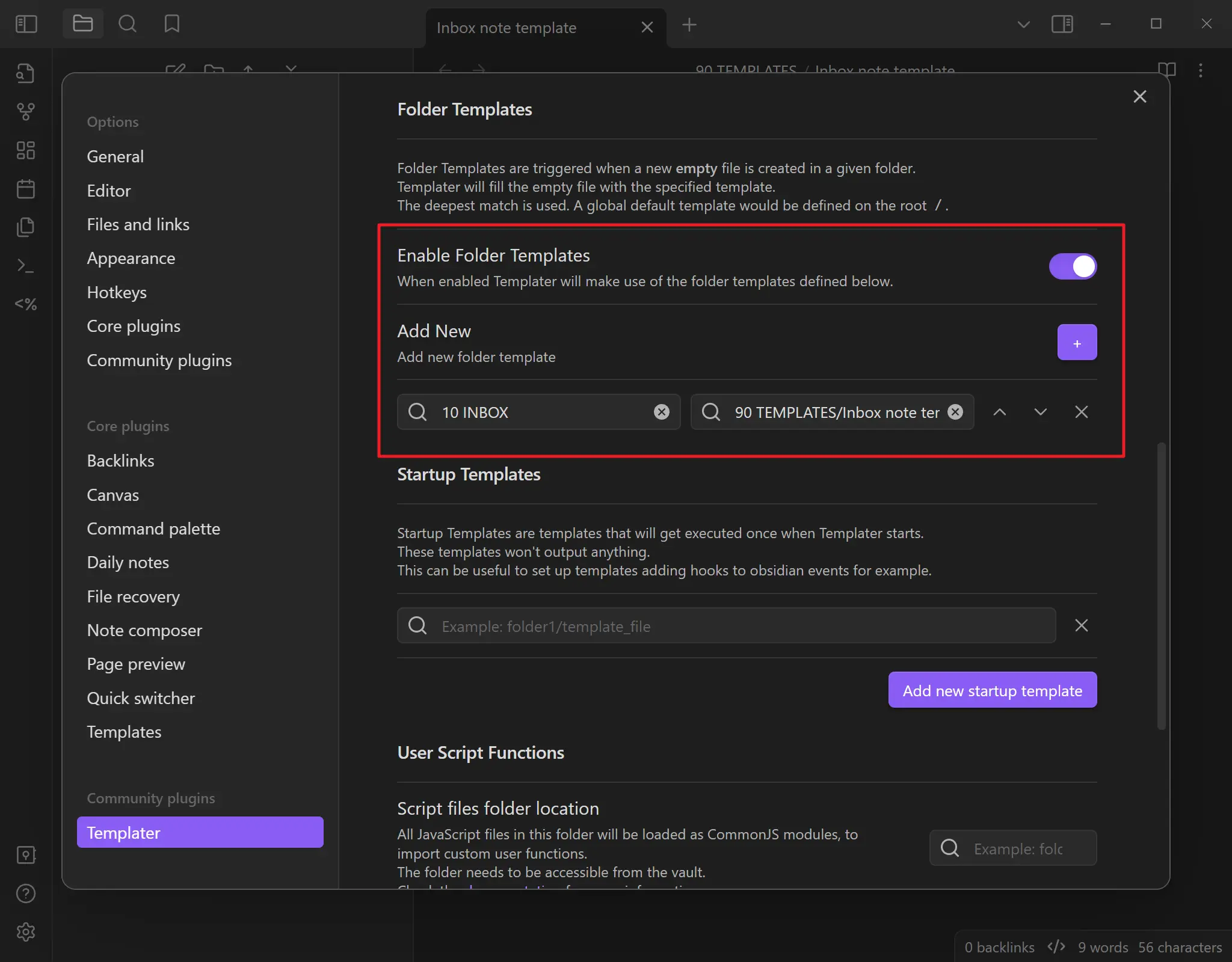Move folder template up with chevron
The width and height of the screenshot is (1232, 962).
pos(1000,412)
